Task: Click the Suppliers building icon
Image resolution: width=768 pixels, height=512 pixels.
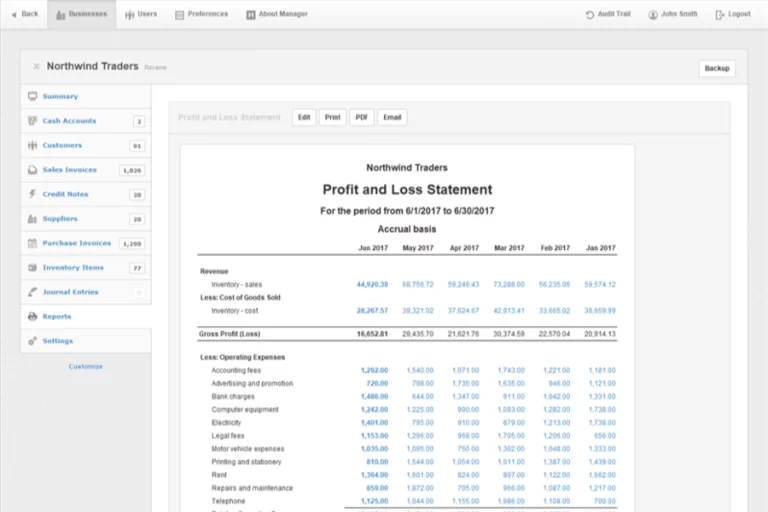Action: pos(32,219)
